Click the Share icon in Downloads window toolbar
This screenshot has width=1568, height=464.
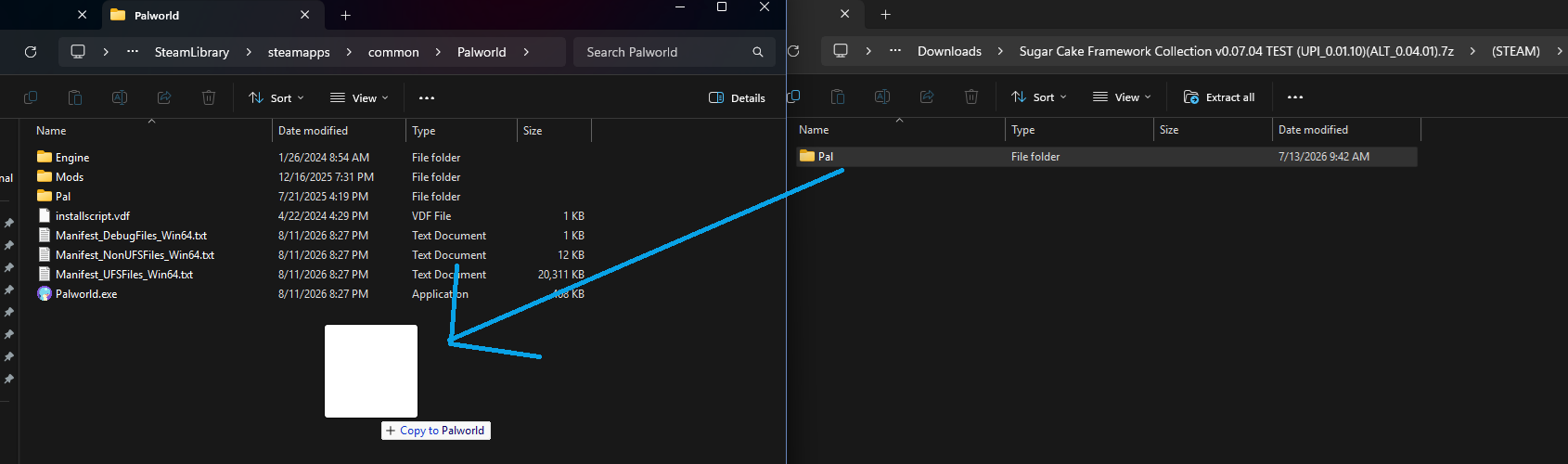point(927,97)
